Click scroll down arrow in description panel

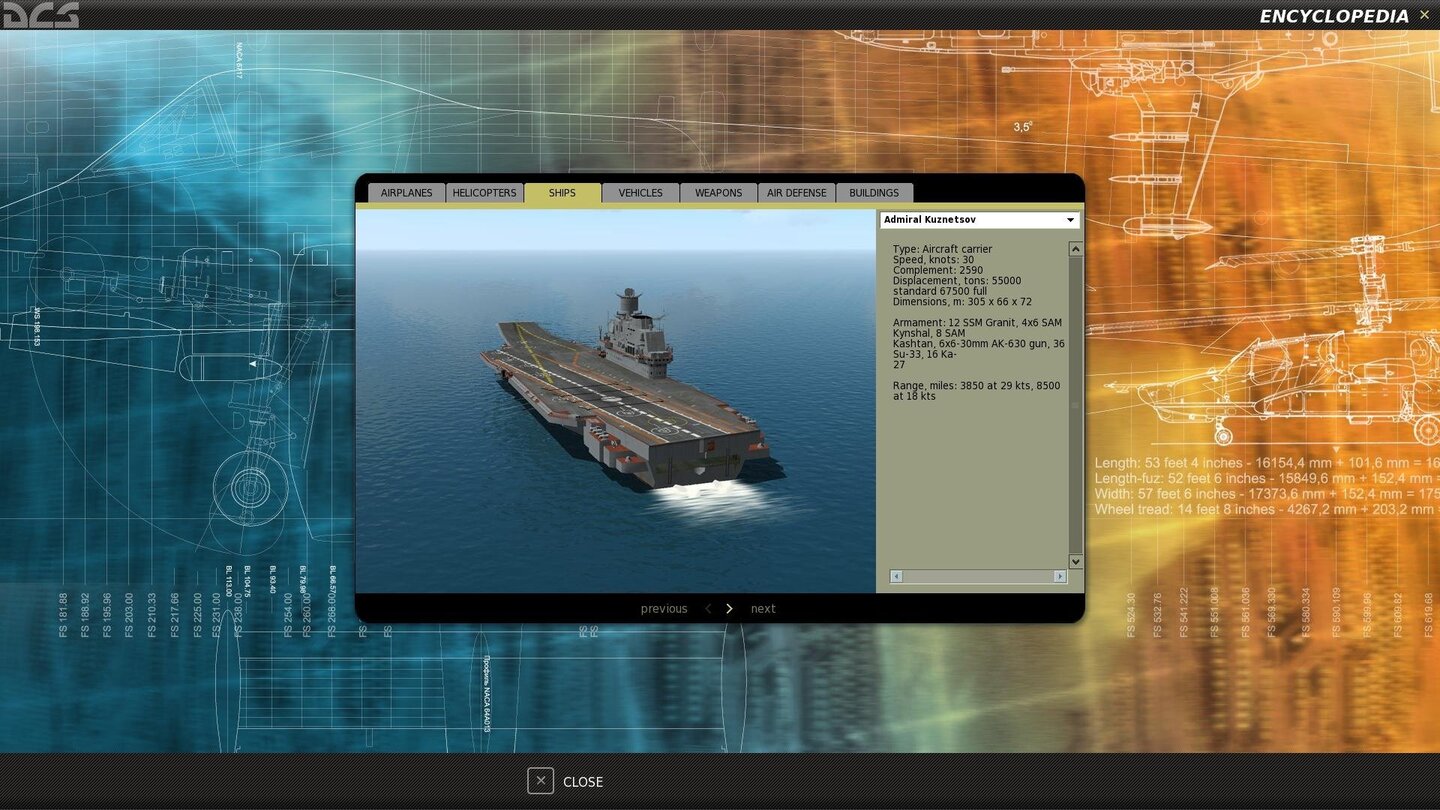point(1076,562)
